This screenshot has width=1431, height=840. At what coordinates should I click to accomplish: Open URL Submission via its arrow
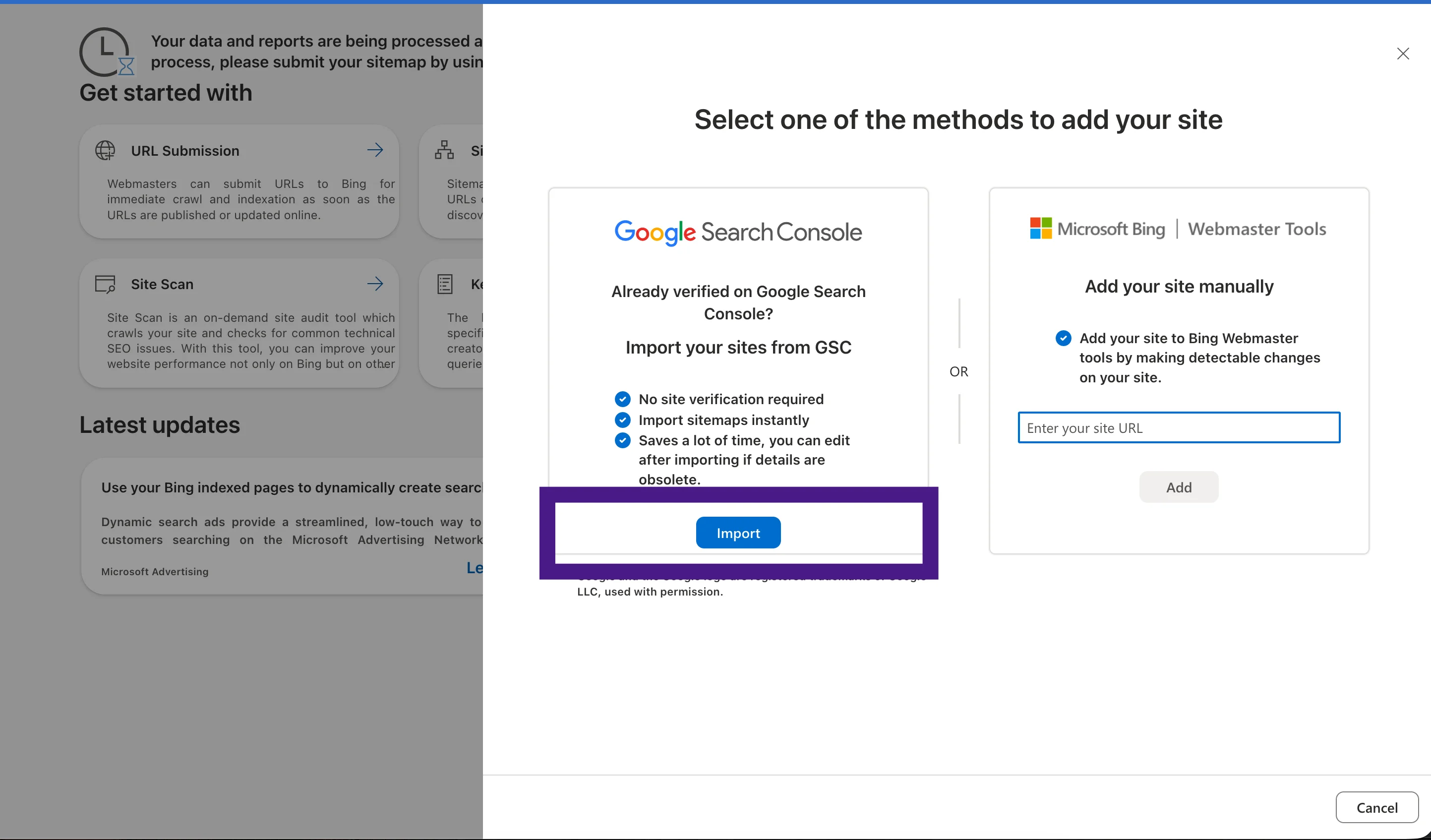[375, 150]
